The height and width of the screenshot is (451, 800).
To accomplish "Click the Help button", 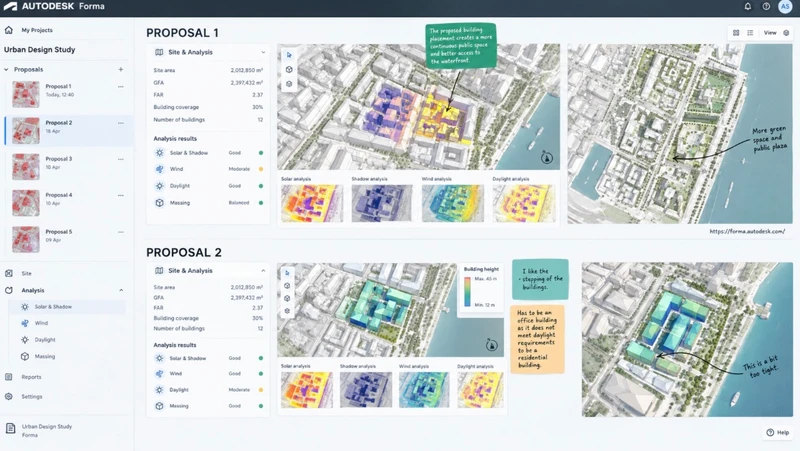I will click(x=778, y=432).
